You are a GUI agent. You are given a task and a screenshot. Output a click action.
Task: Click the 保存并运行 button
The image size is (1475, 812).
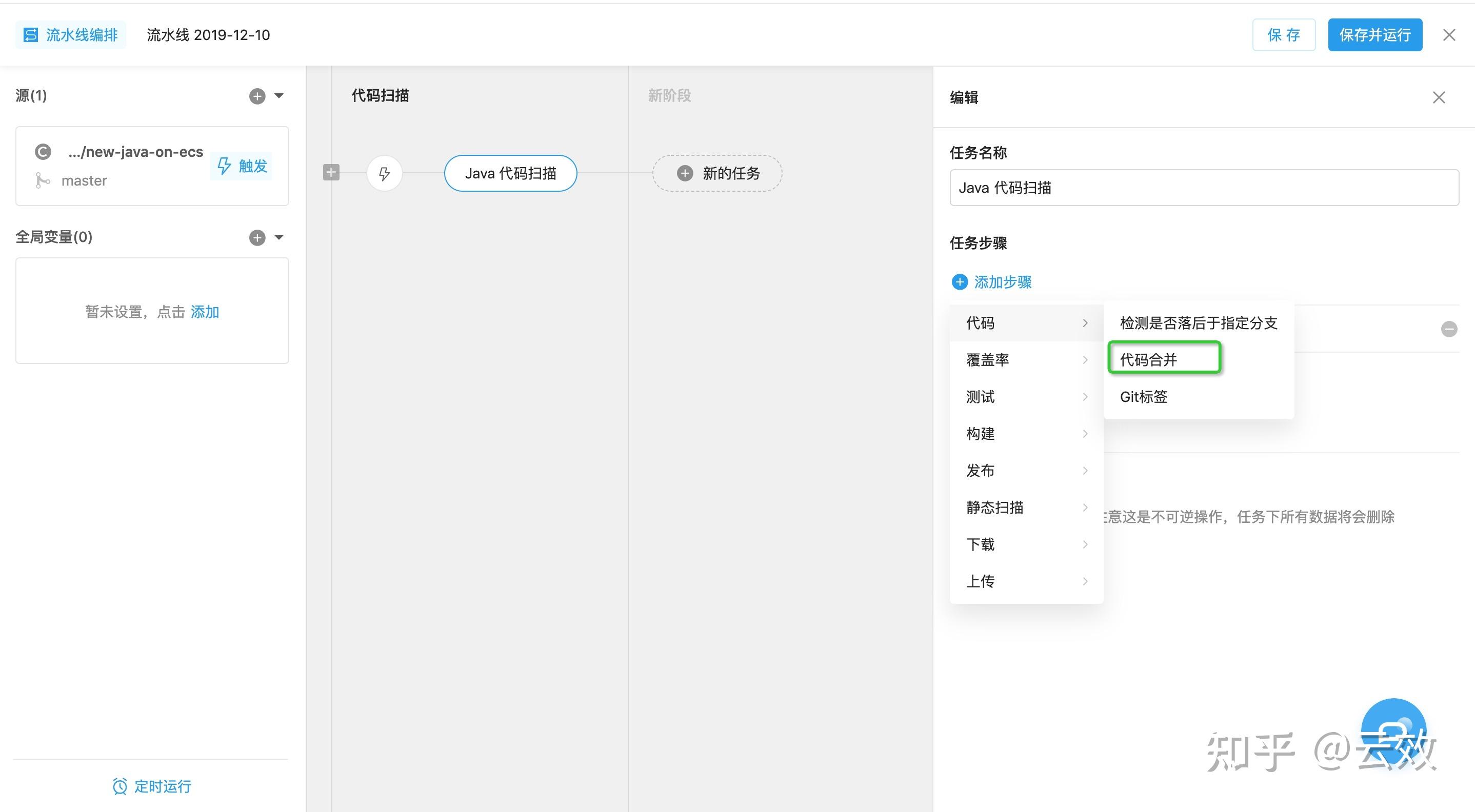tap(1375, 34)
